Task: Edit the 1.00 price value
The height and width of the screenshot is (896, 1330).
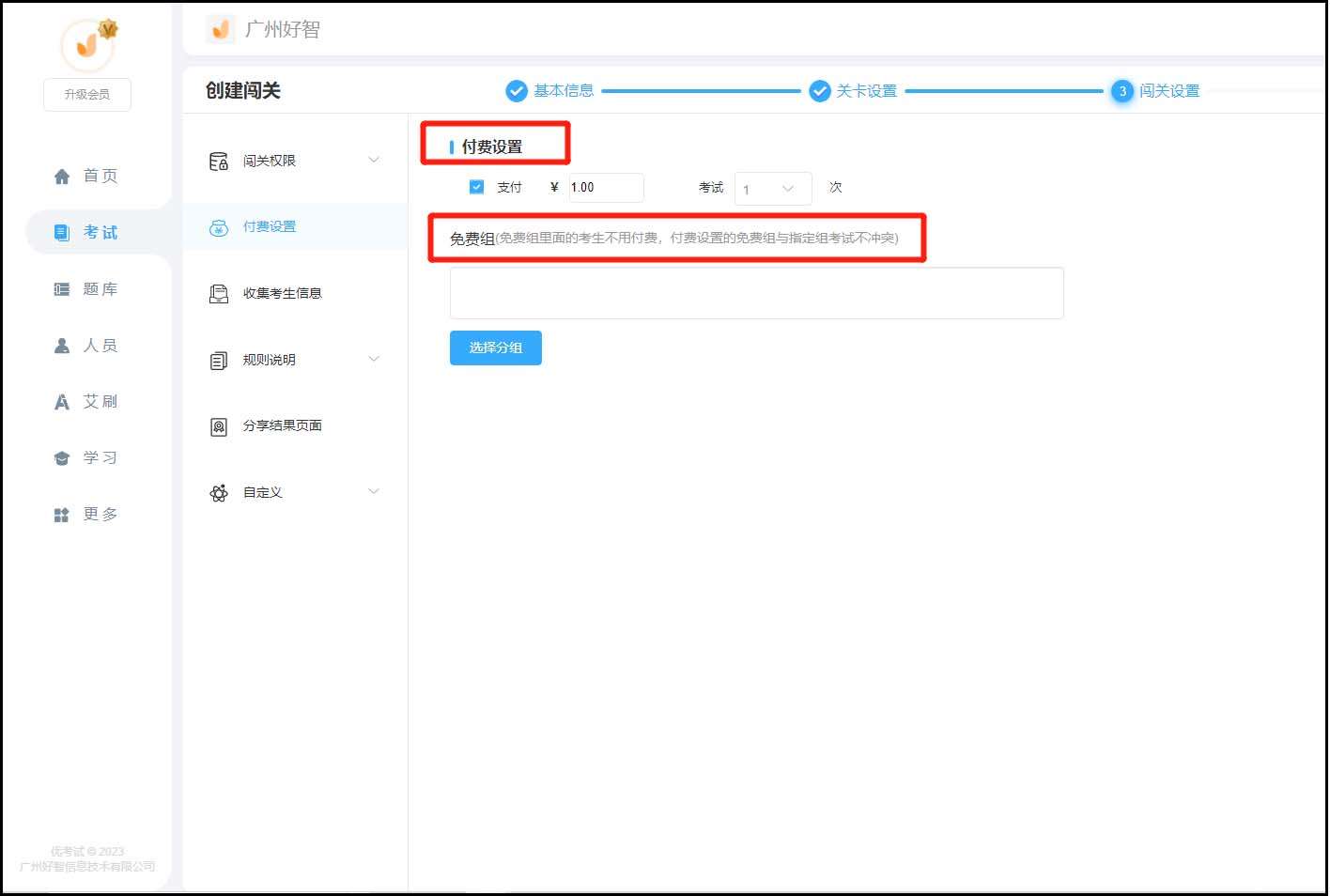Action: point(605,187)
